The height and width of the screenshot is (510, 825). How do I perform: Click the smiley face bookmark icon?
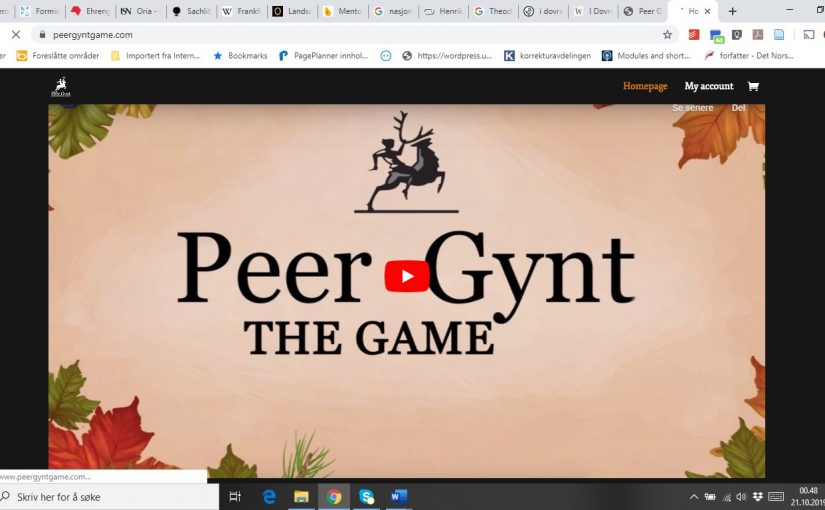click(x=386, y=55)
